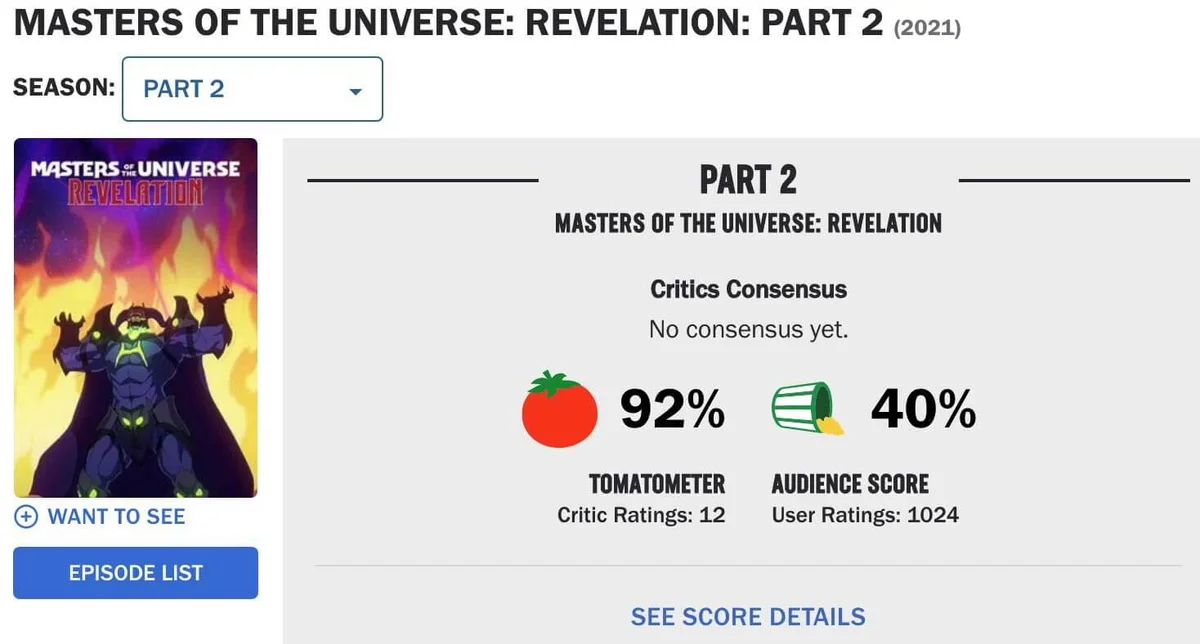The height and width of the screenshot is (644, 1200).
Task: Click the dropdown arrow beside PART 2
Action: click(x=355, y=90)
